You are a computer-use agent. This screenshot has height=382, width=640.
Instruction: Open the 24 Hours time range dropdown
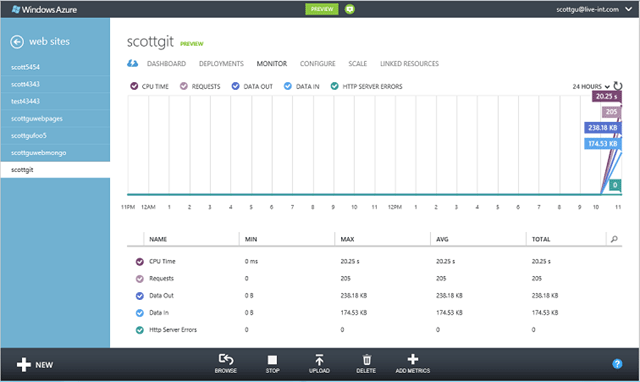[591, 87]
